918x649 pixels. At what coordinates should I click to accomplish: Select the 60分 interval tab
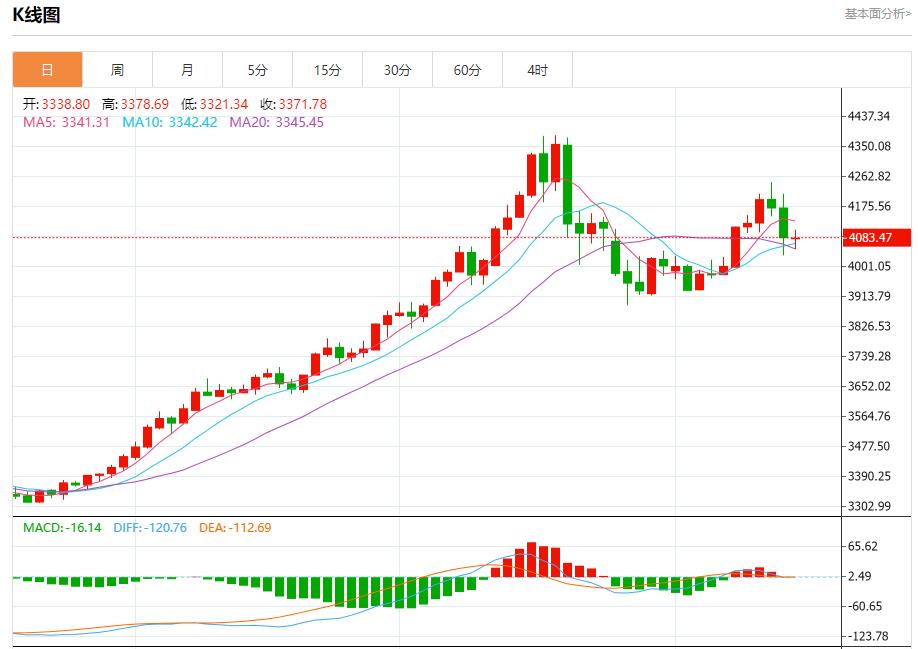(x=467, y=70)
